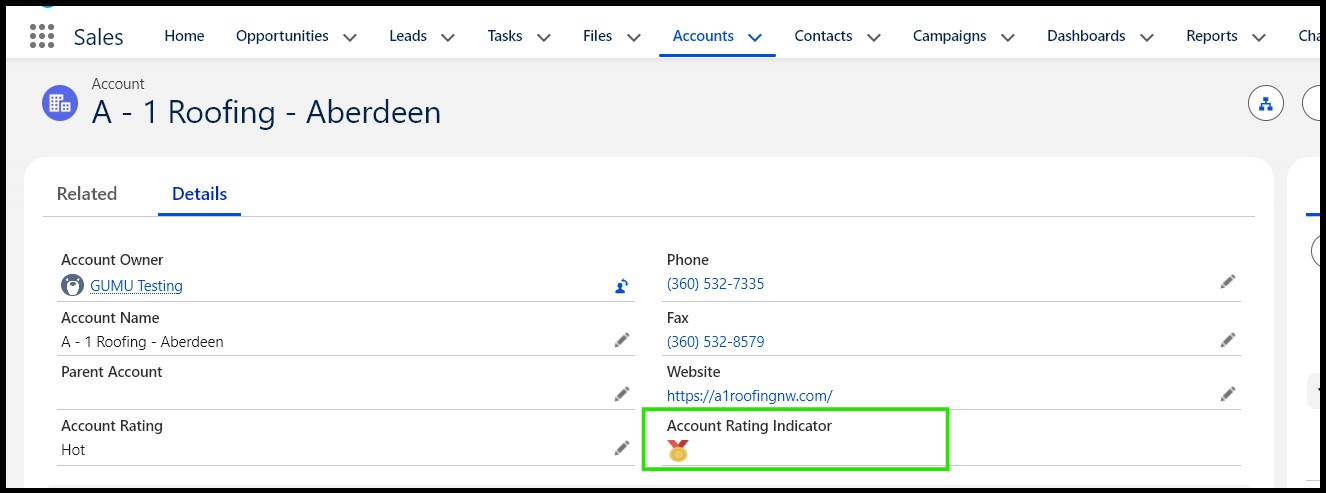This screenshot has height=493, width=1326.
Task: Open the a1roofingnw.com website link
Action: (x=749, y=396)
